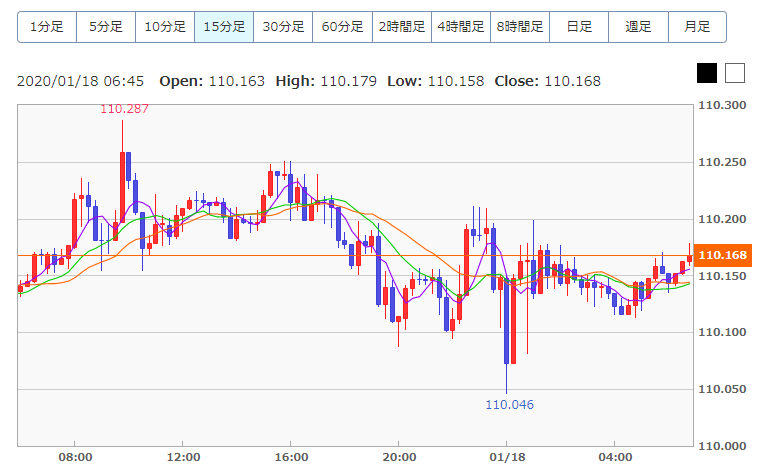The width and height of the screenshot is (766, 474).
Task: Switch to 30分足 chart interval
Action: point(283,27)
